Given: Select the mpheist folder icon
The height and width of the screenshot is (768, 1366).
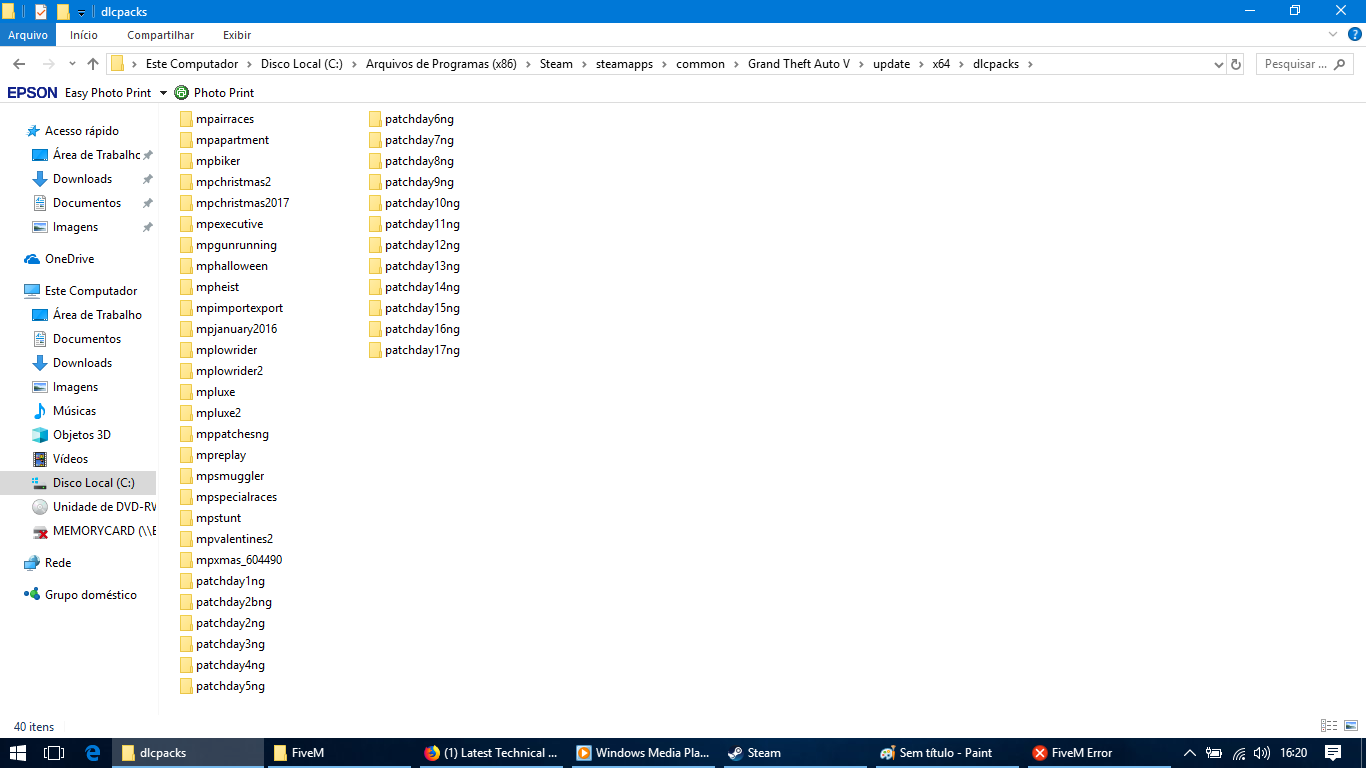Looking at the screenshot, I should [x=186, y=287].
